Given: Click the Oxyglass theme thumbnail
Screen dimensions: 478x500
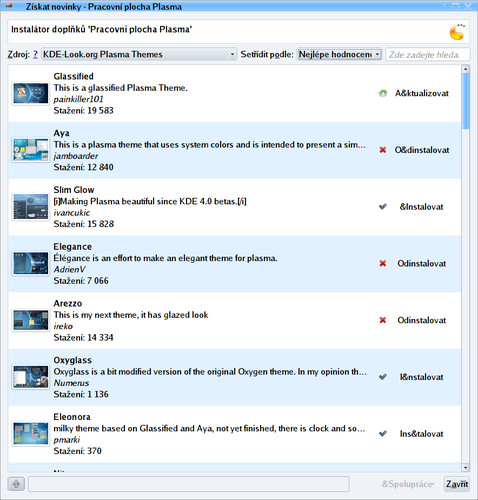Looking at the screenshot, I should 30,377.
